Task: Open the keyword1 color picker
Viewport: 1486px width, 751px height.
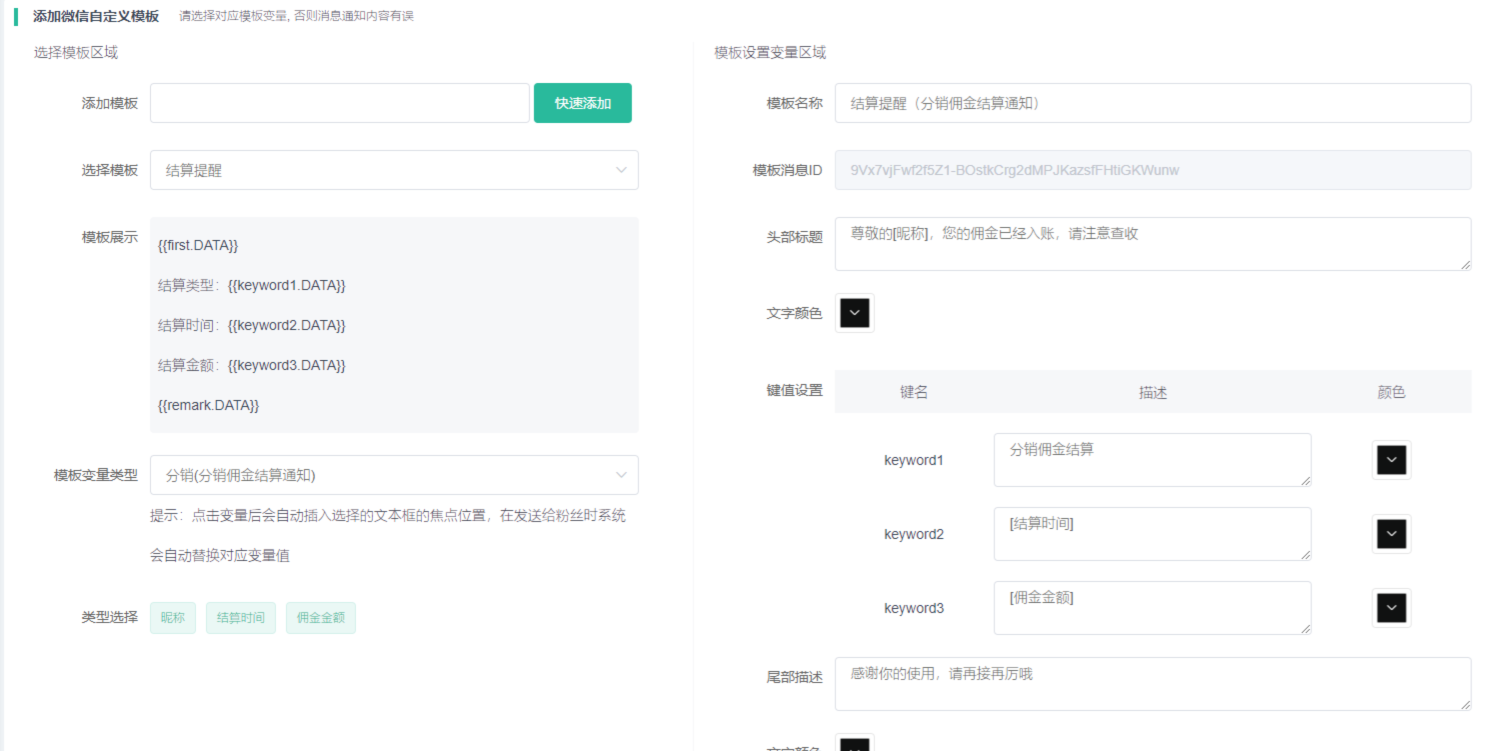Action: coord(1391,460)
